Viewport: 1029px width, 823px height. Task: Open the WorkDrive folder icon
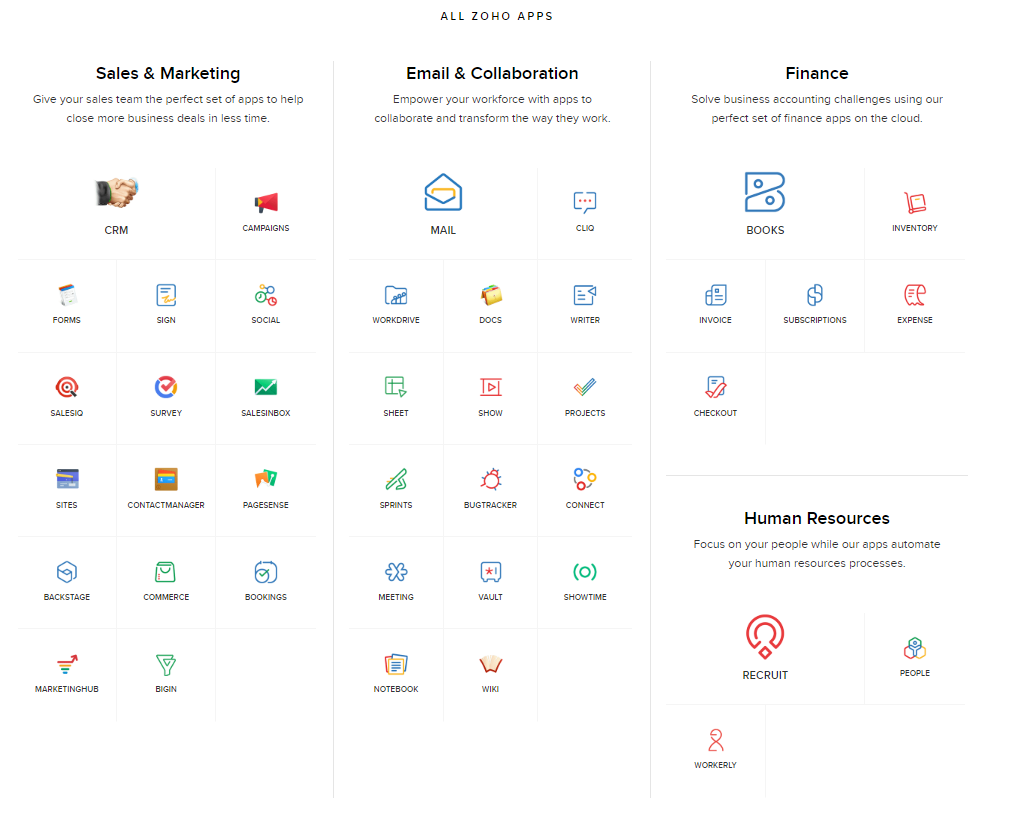pos(396,295)
